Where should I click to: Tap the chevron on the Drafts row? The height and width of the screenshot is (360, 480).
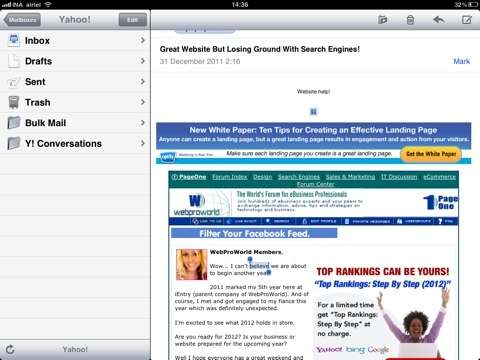tap(143, 61)
